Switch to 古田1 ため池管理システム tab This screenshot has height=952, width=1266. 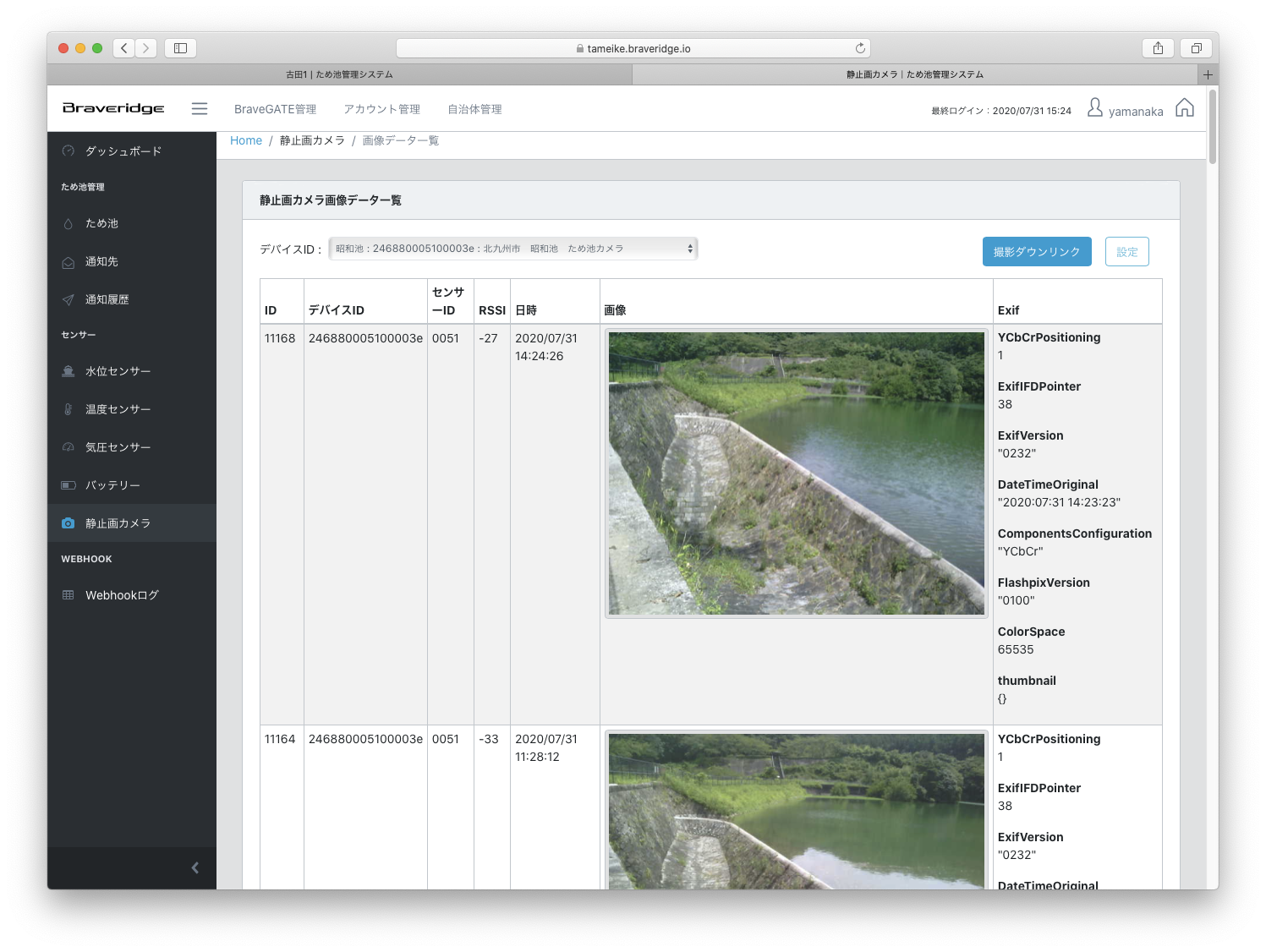tap(339, 74)
